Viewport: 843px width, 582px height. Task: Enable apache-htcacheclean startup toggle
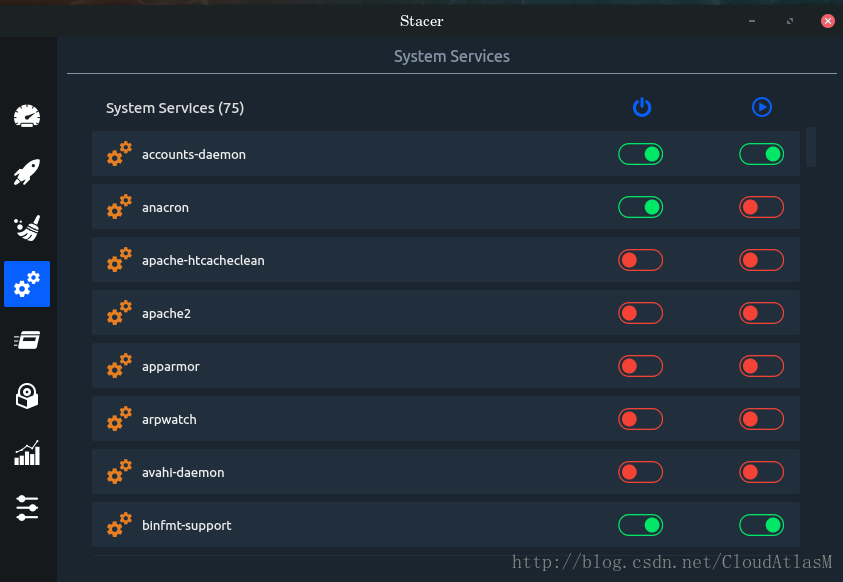pyautogui.click(x=640, y=260)
